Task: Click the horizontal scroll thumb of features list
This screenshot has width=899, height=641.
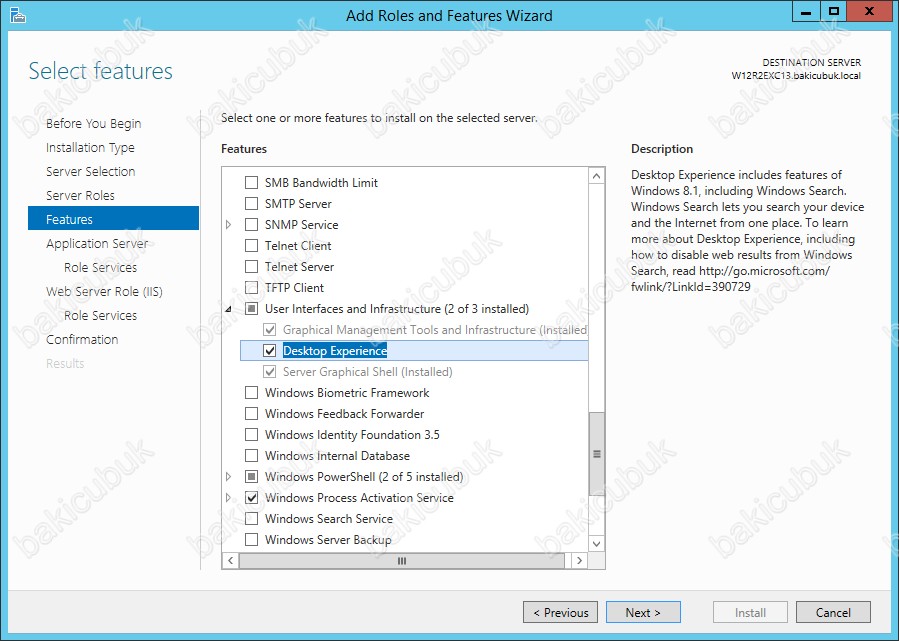Action: pos(402,561)
